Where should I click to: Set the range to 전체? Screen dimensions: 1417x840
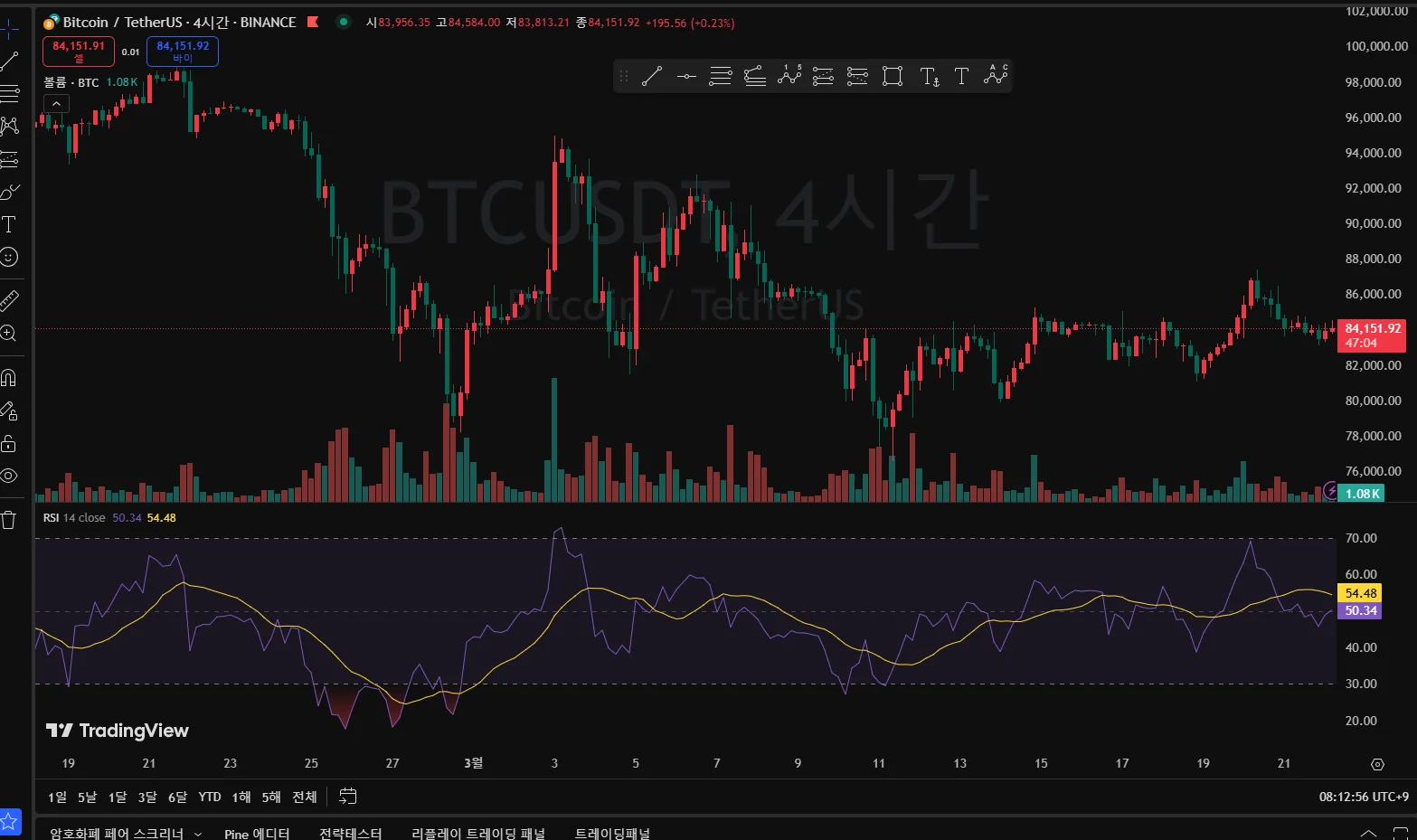tap(305, 797)
